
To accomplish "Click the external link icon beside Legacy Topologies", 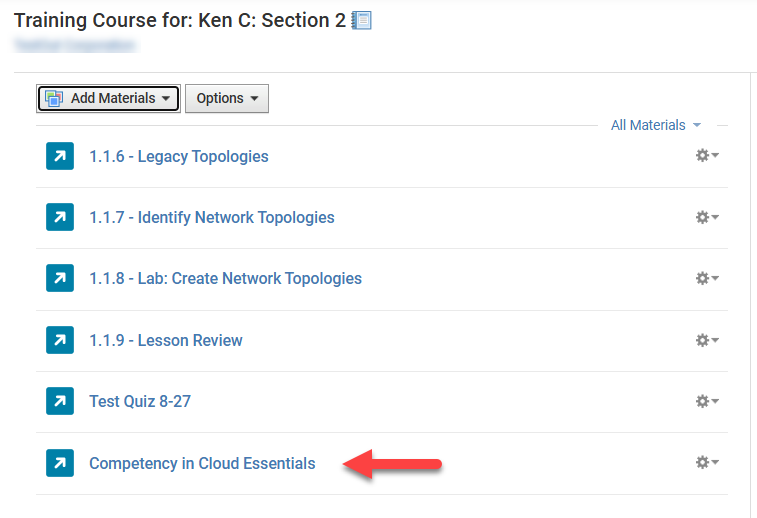I will (x=60, y=156).
